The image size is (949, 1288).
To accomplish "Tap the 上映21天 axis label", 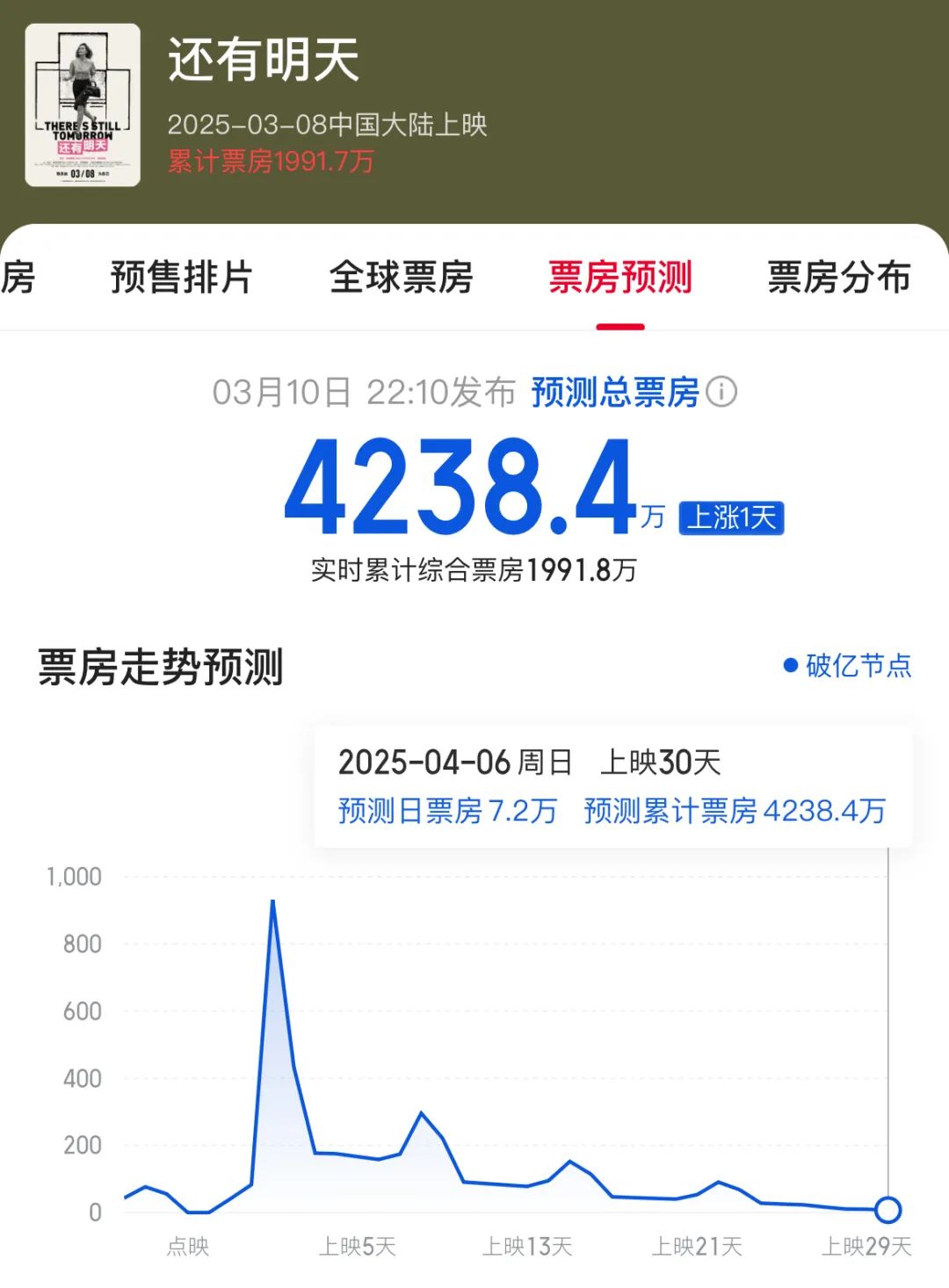I will pos(697,1246).
